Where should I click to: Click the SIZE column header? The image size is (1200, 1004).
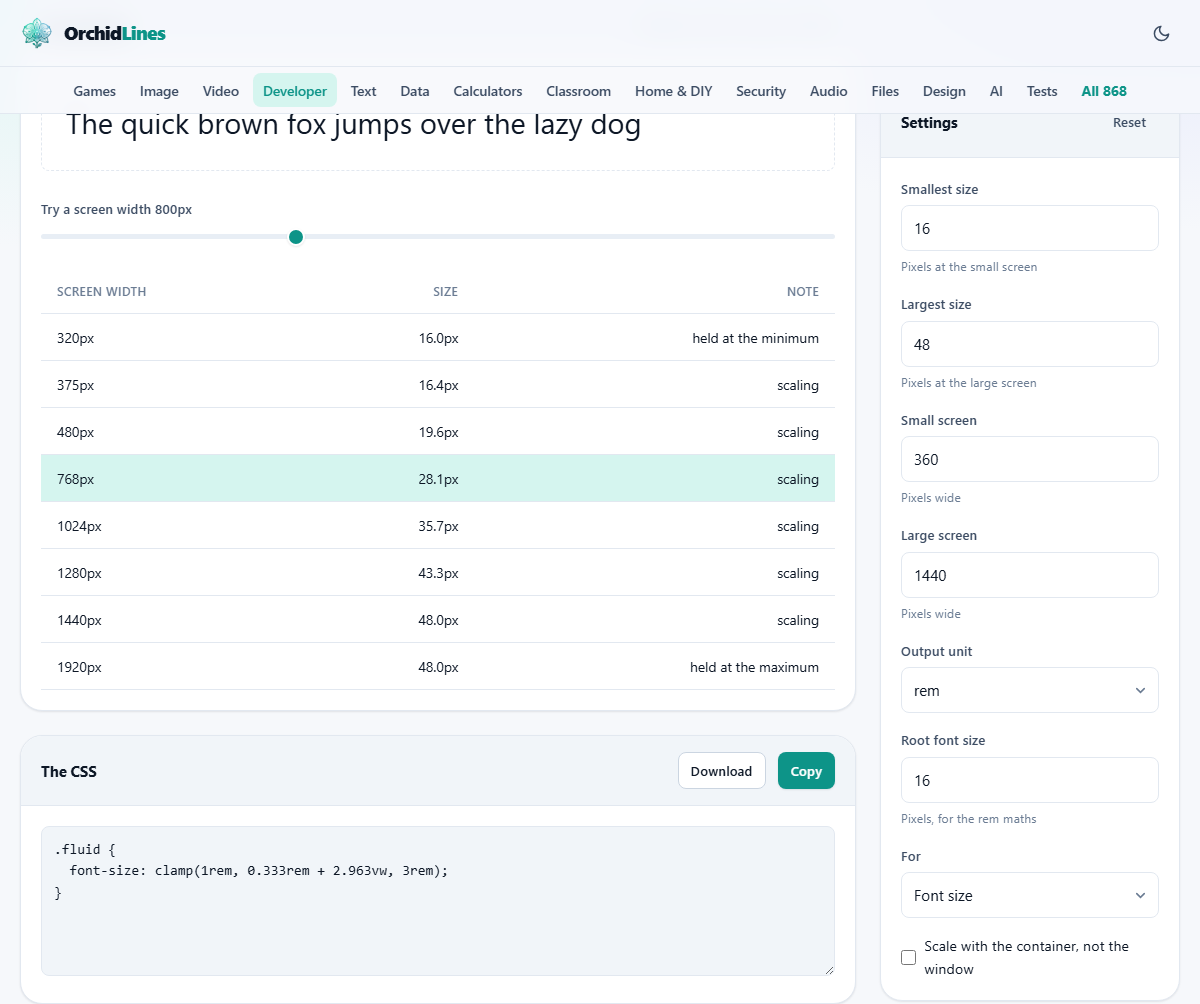(x=445, y=292)
